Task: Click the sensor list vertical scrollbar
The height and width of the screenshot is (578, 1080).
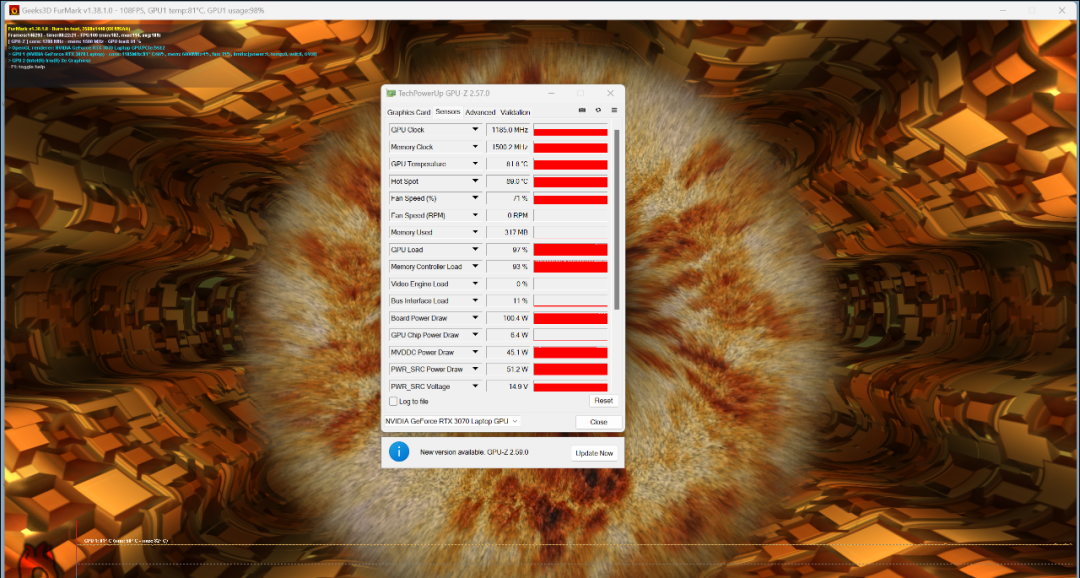Action: click(616, 220)
